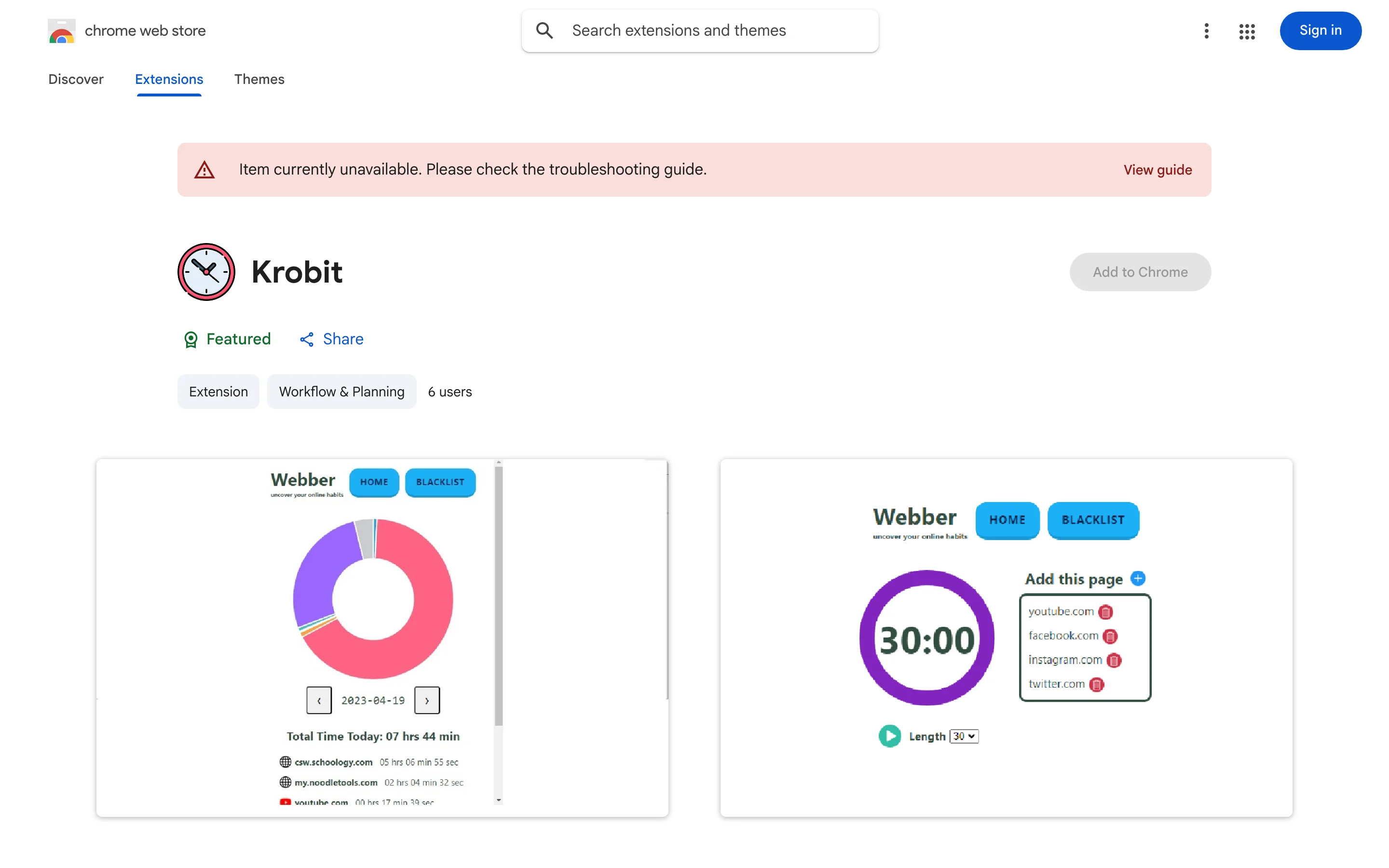Click the chrome web store title text
1389x868 pixels.
pos(145,31)
